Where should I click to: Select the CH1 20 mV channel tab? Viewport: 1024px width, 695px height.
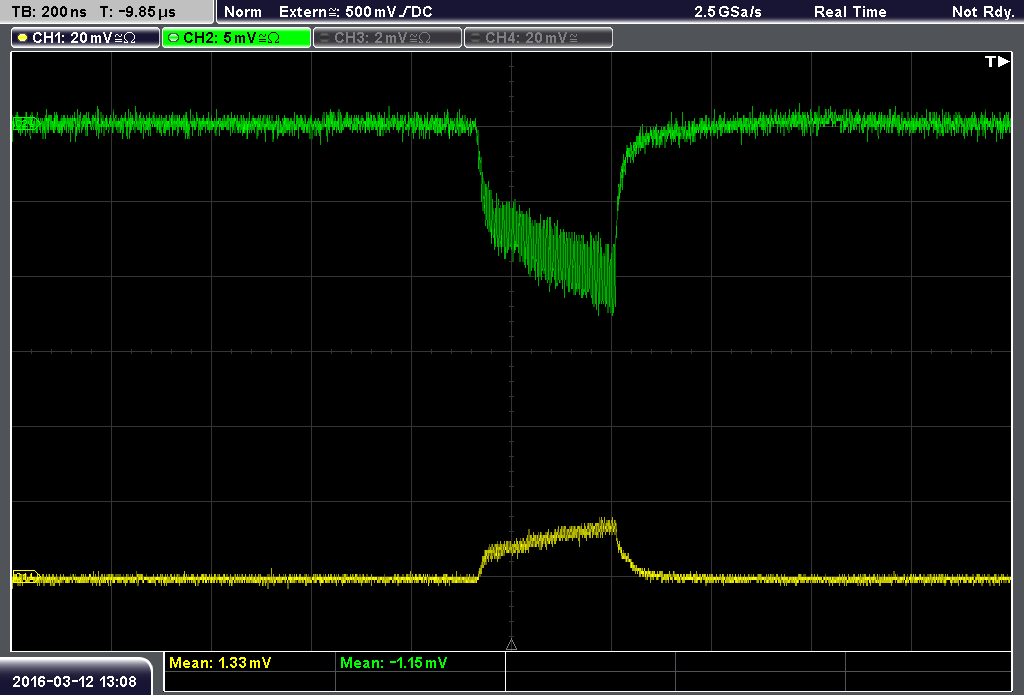click(86, 38)
